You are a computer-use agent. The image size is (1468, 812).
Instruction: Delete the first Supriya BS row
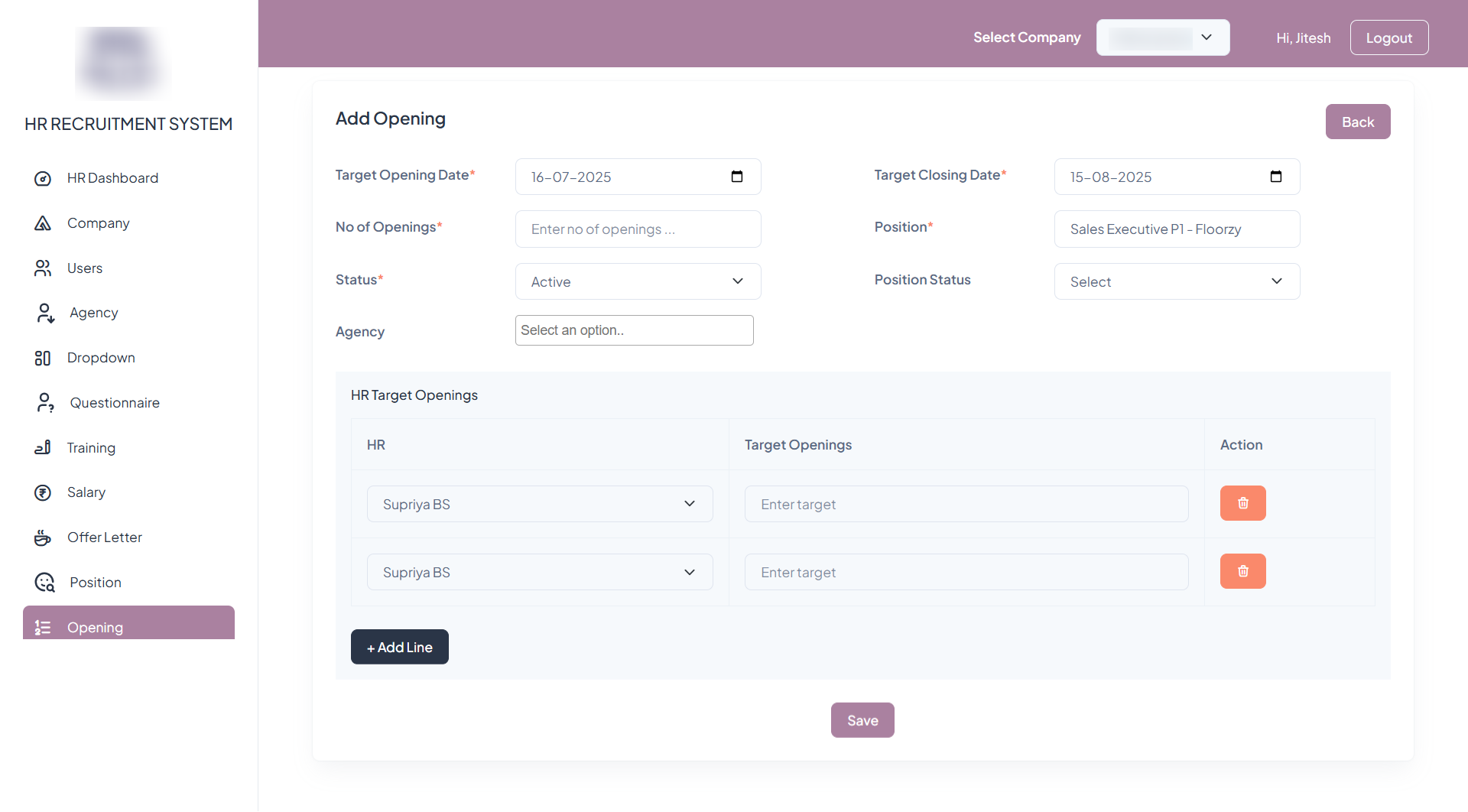point(1242,503)
